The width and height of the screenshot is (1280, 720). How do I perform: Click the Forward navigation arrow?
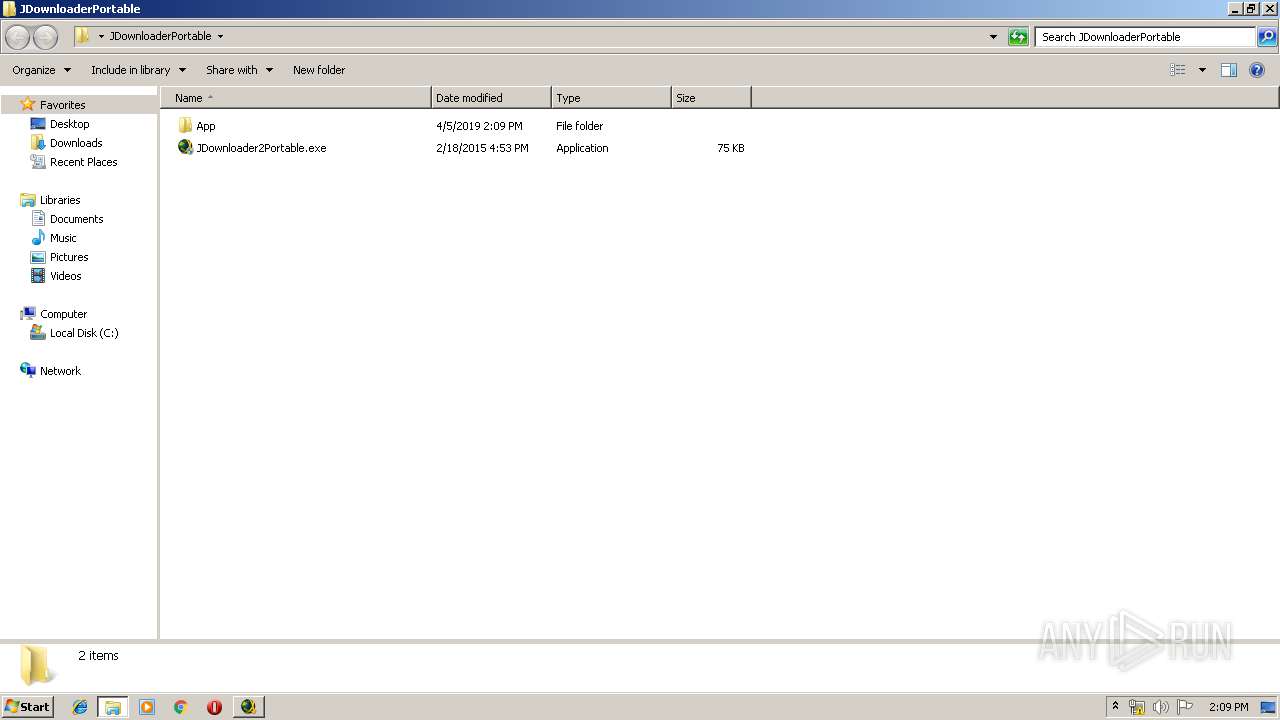point(46,37)
